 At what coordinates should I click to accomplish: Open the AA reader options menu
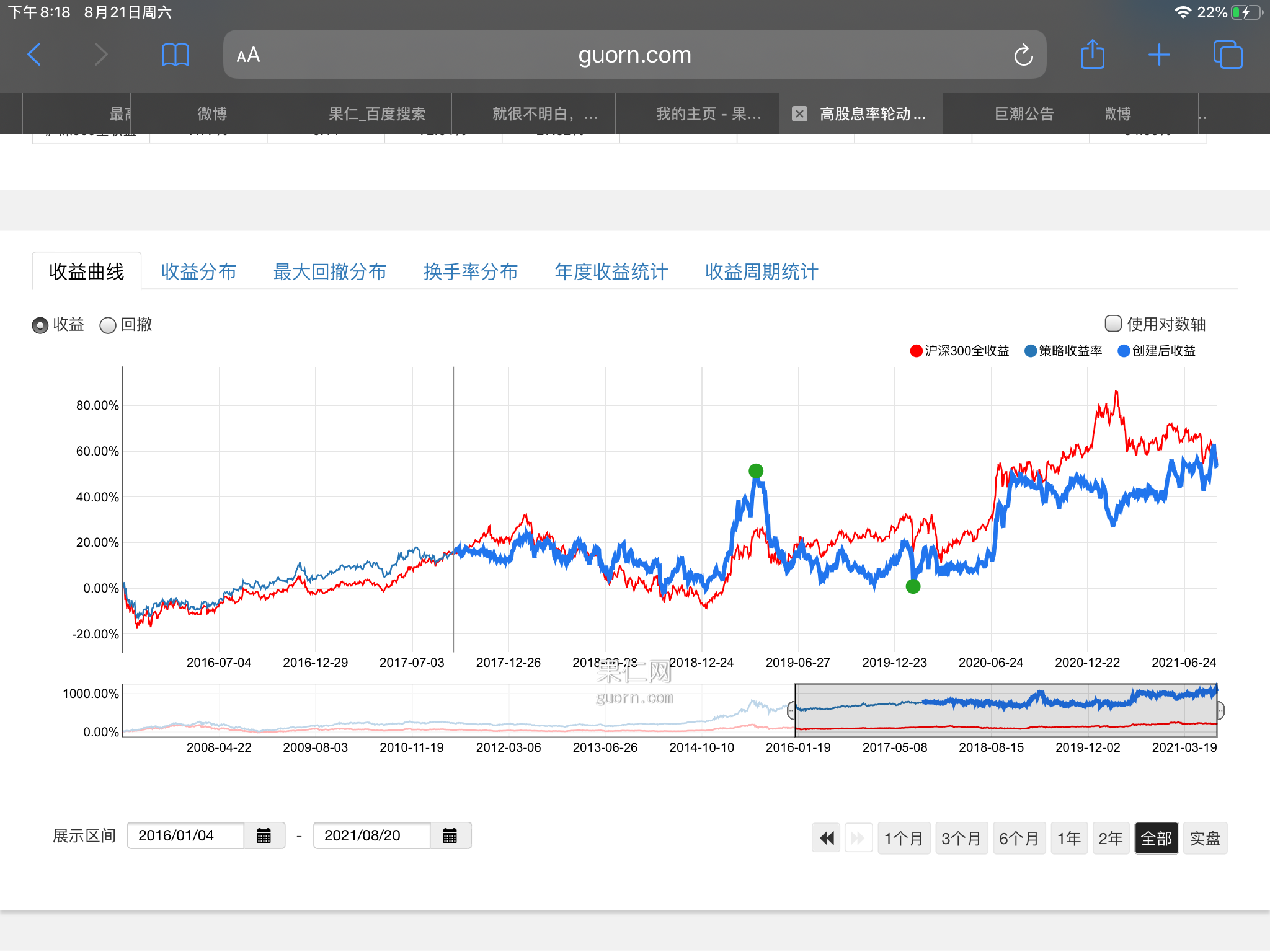(x=248, y=55)
